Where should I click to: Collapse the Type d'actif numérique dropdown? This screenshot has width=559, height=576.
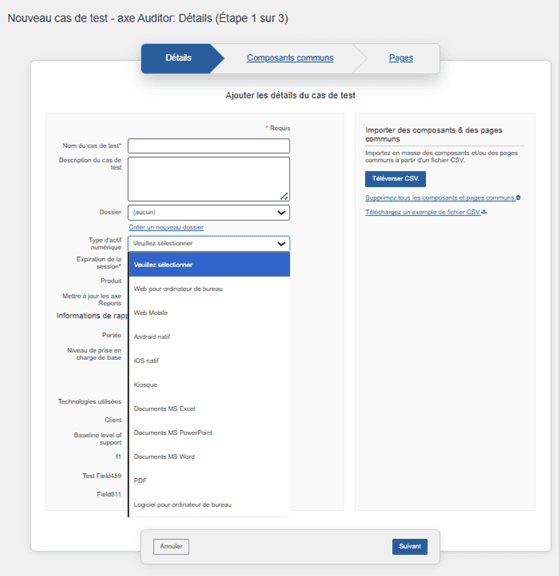(x=281, y=244)
